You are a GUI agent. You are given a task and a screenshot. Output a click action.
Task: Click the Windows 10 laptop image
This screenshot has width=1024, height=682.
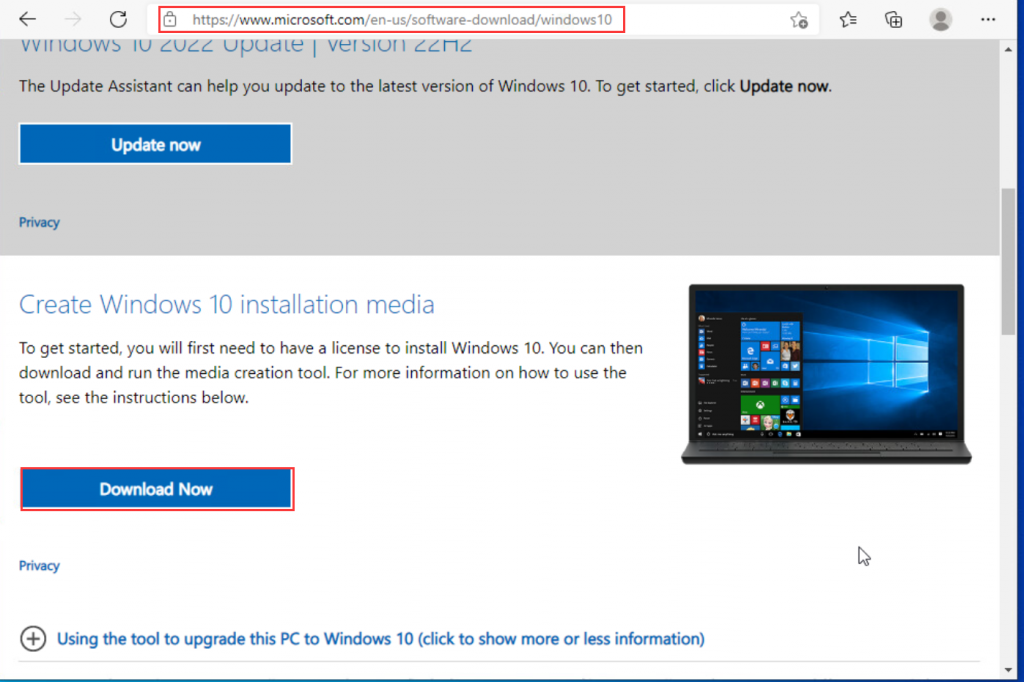pos(826,374)
